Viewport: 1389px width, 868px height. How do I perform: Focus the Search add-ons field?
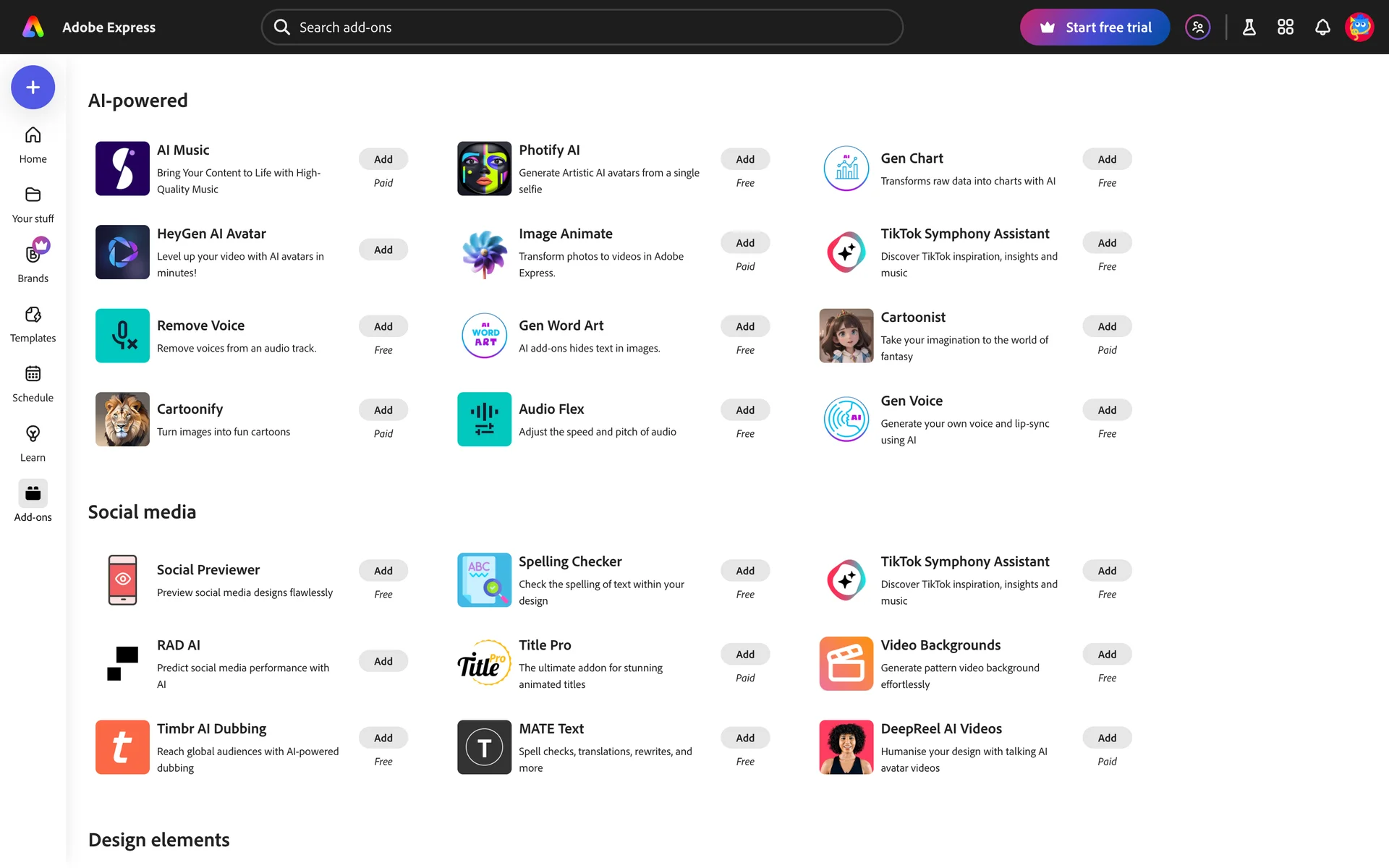pyautogui.click(x=582, y=27)
